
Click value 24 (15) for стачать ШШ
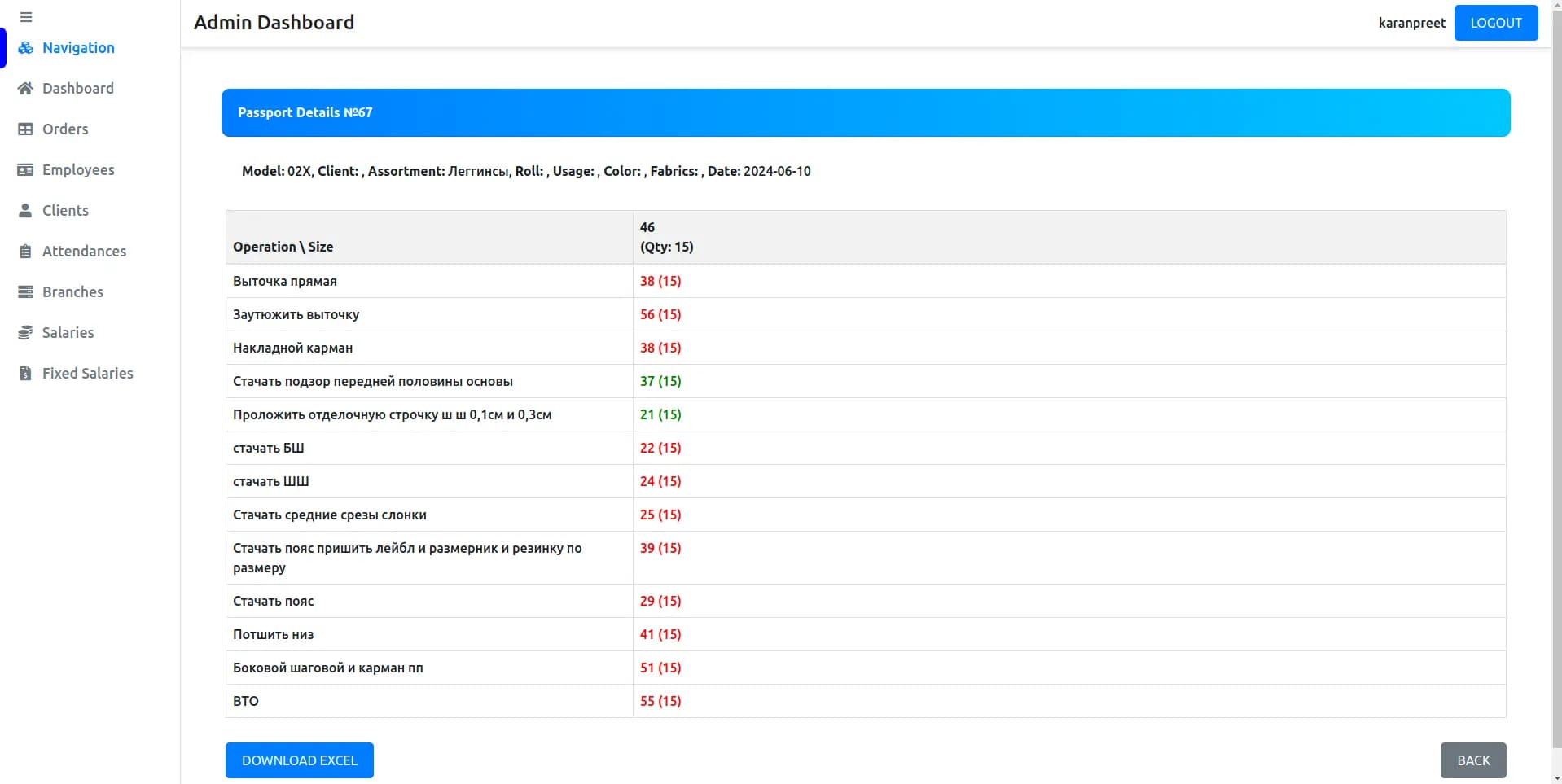(660, 481)
